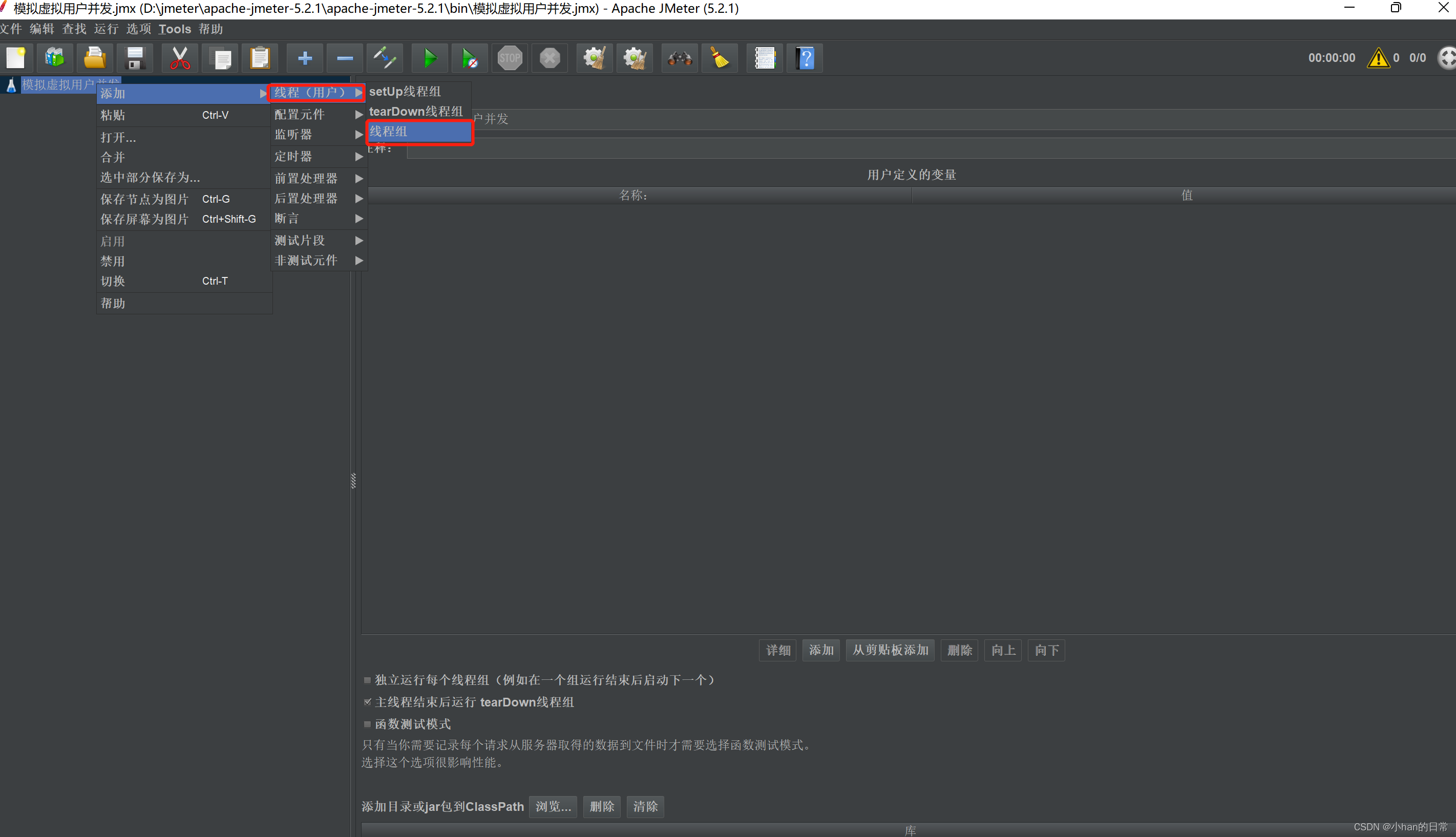This screenshot has width=1456, height=837.
Task: Click the Clear All results icon
Action: pyautogui.click(x=635, y=58)
